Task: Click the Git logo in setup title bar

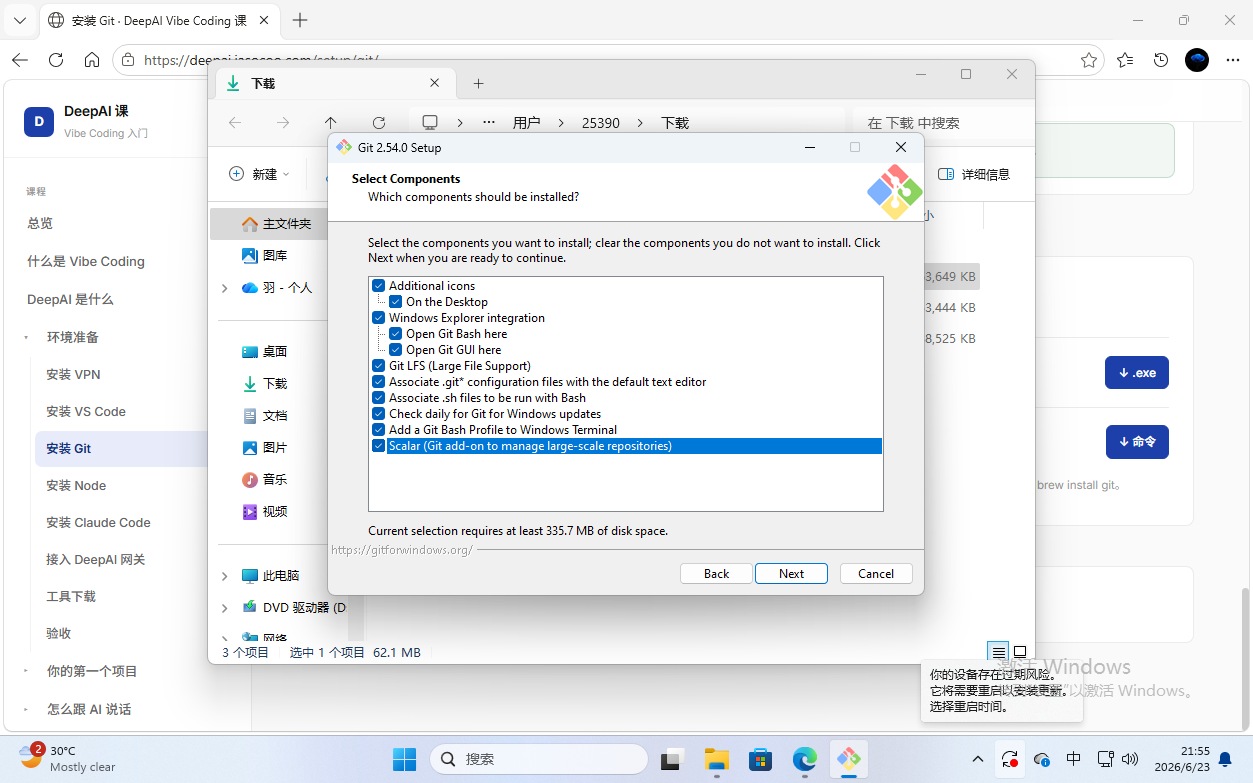Action: click(344, 147)
